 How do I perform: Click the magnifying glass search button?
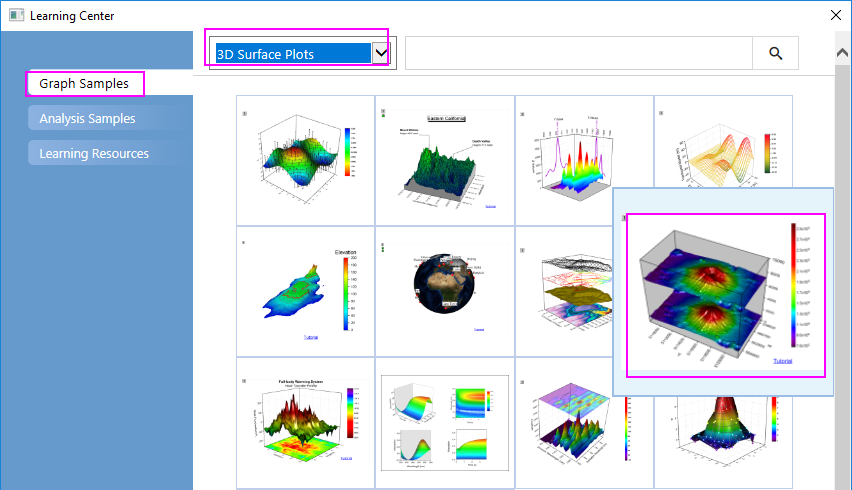[776, 54]
